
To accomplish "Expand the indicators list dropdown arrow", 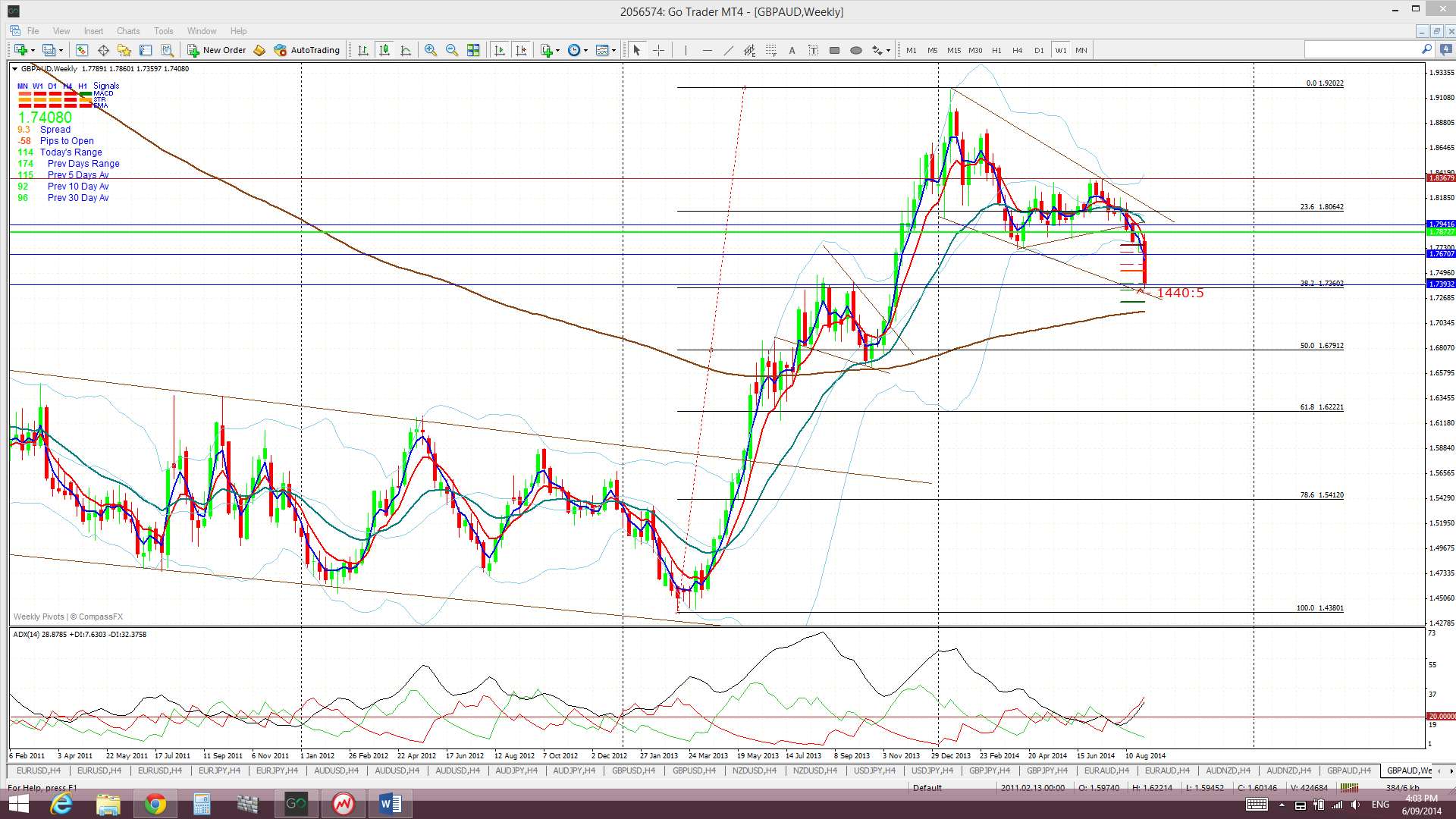I will (x=558, y=50).
